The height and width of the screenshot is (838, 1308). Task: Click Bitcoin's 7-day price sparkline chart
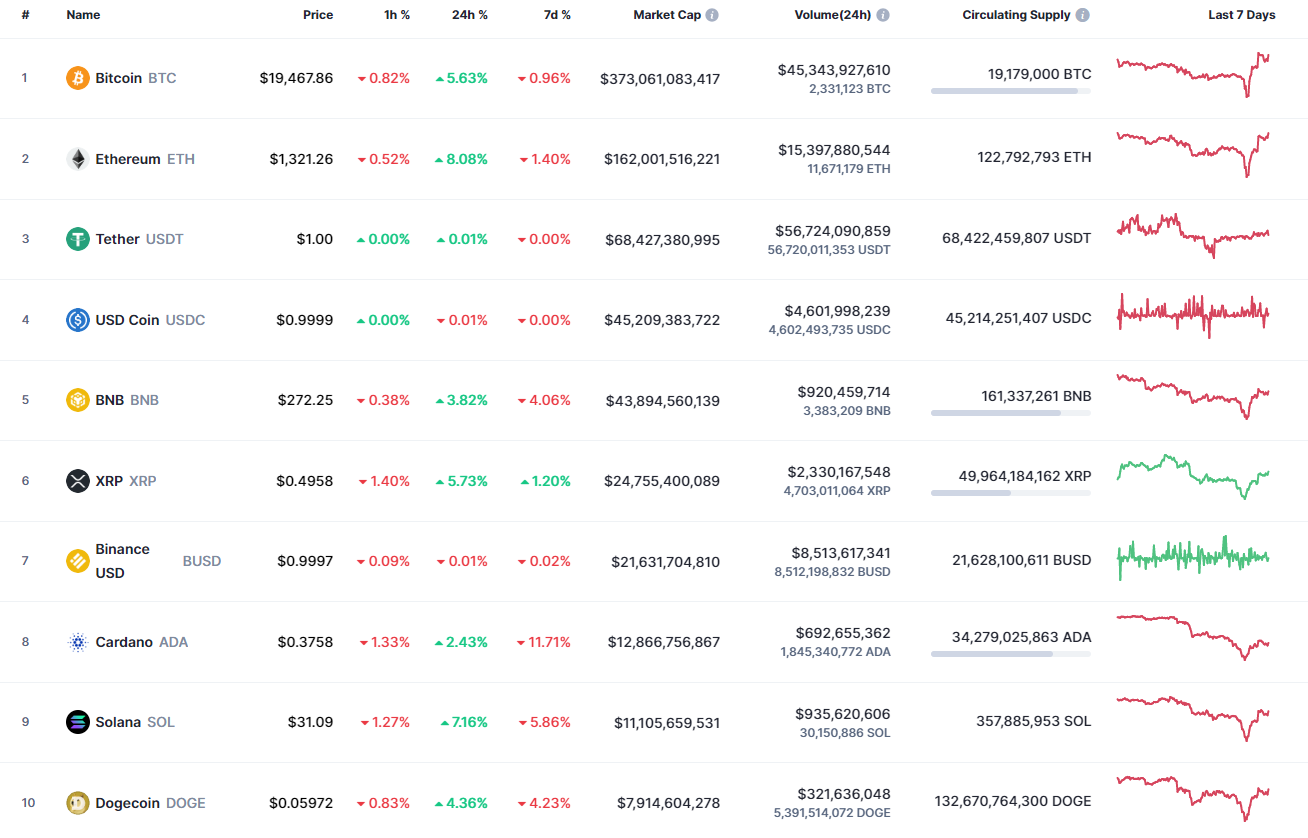click(x=1192, y=75)
